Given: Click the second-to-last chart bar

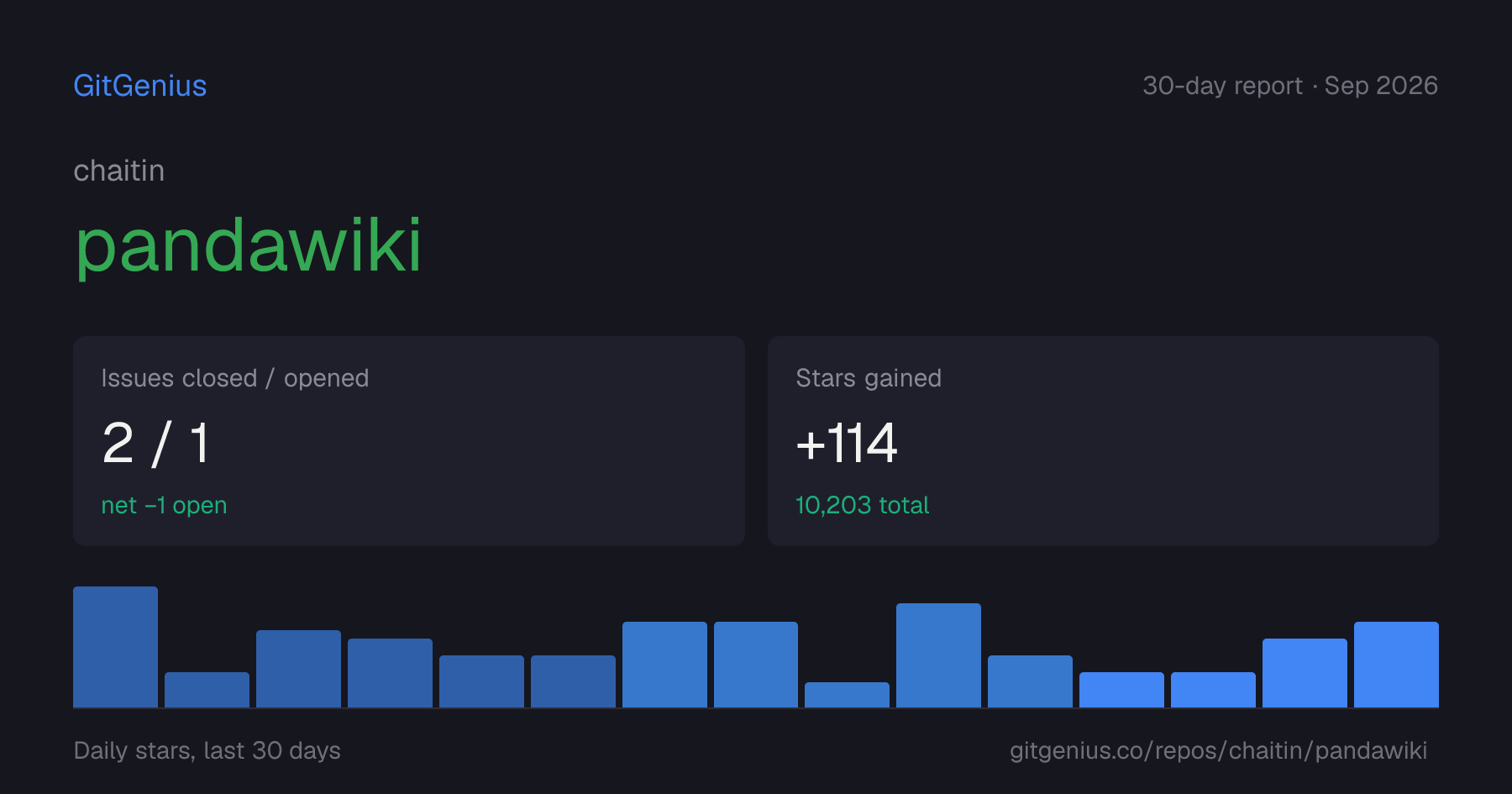Looking at the screenshot, I should (1305, 673).
